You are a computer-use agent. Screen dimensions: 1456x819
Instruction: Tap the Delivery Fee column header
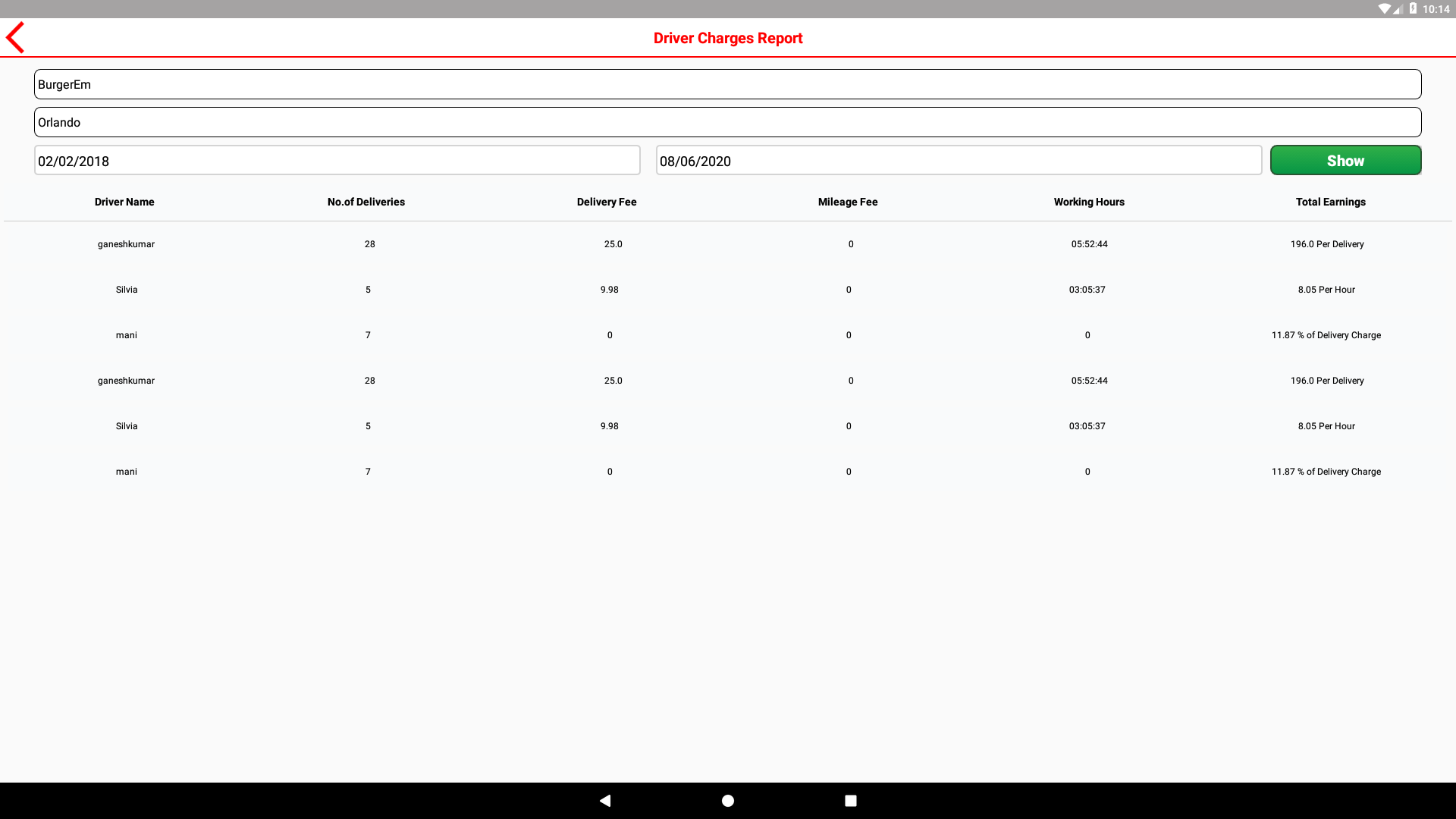[607, 202]
